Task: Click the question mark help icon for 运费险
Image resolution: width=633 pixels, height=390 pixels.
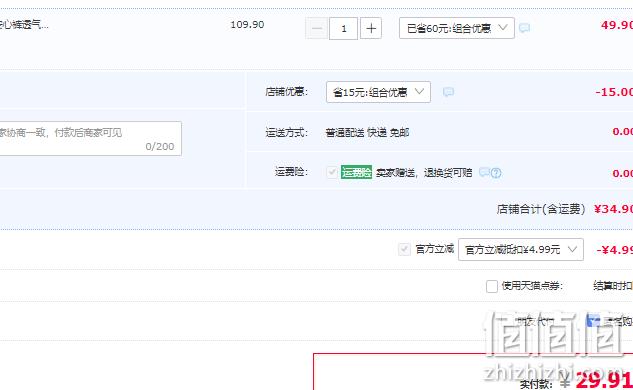Action: [496, 173]
